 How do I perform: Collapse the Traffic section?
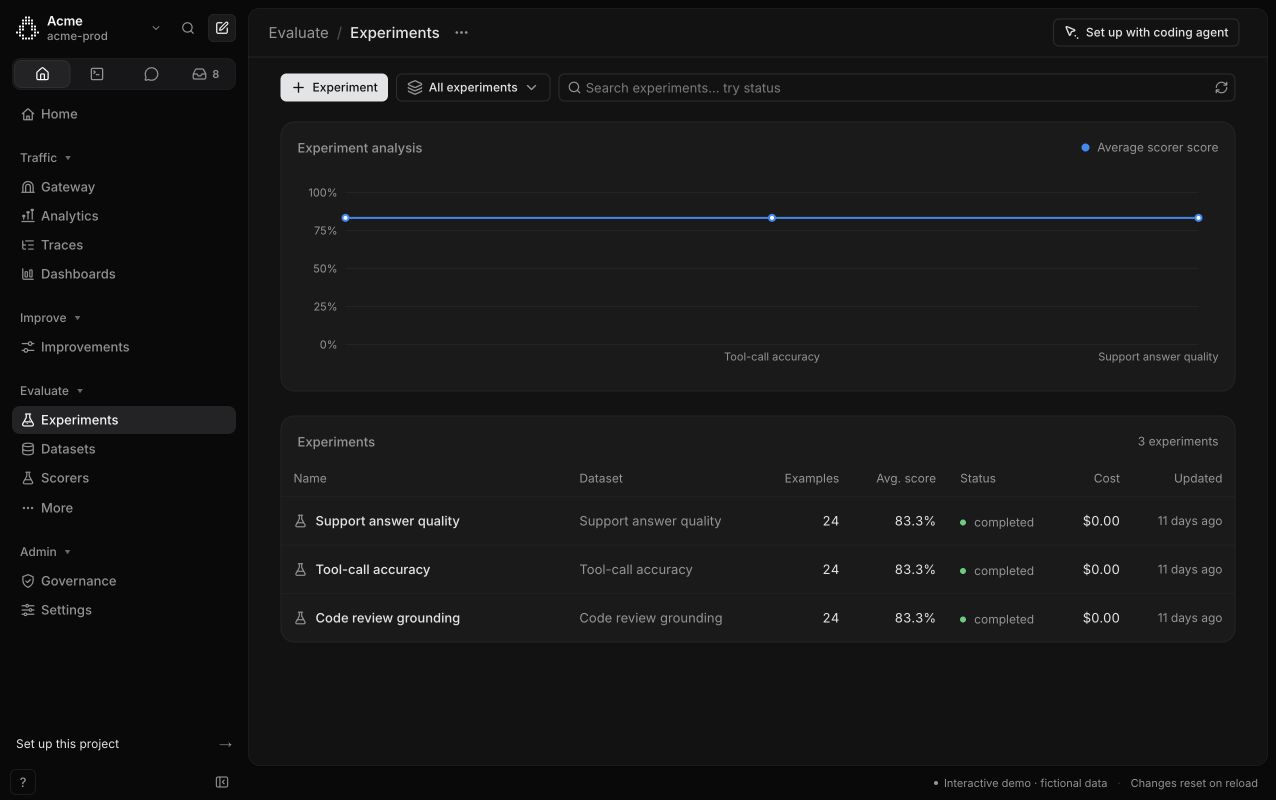pyautogui.click(x=45, y=158)
